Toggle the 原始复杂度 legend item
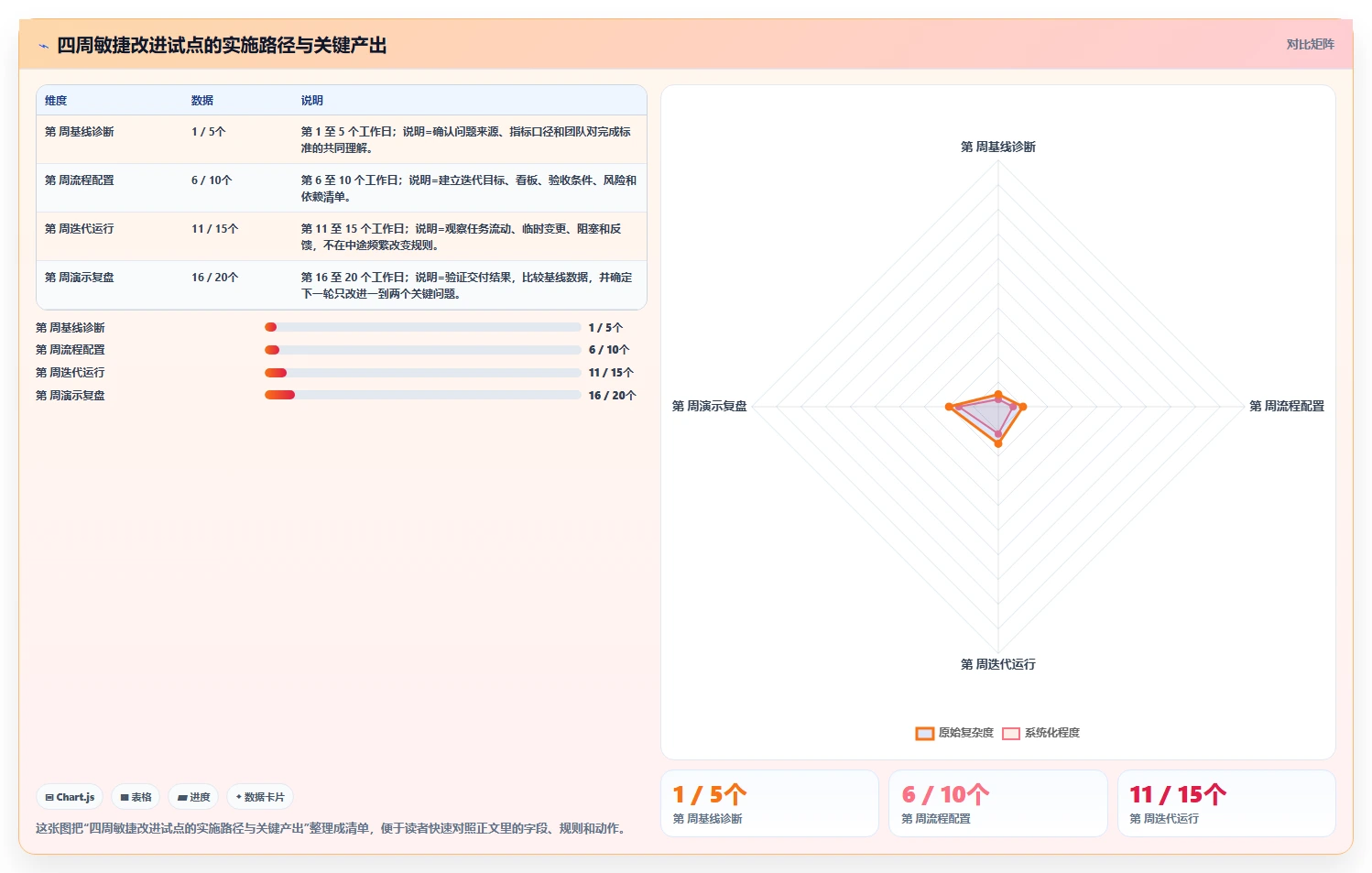The height and width of the screenshot is (873, 1372). click(x=954, y=733)
